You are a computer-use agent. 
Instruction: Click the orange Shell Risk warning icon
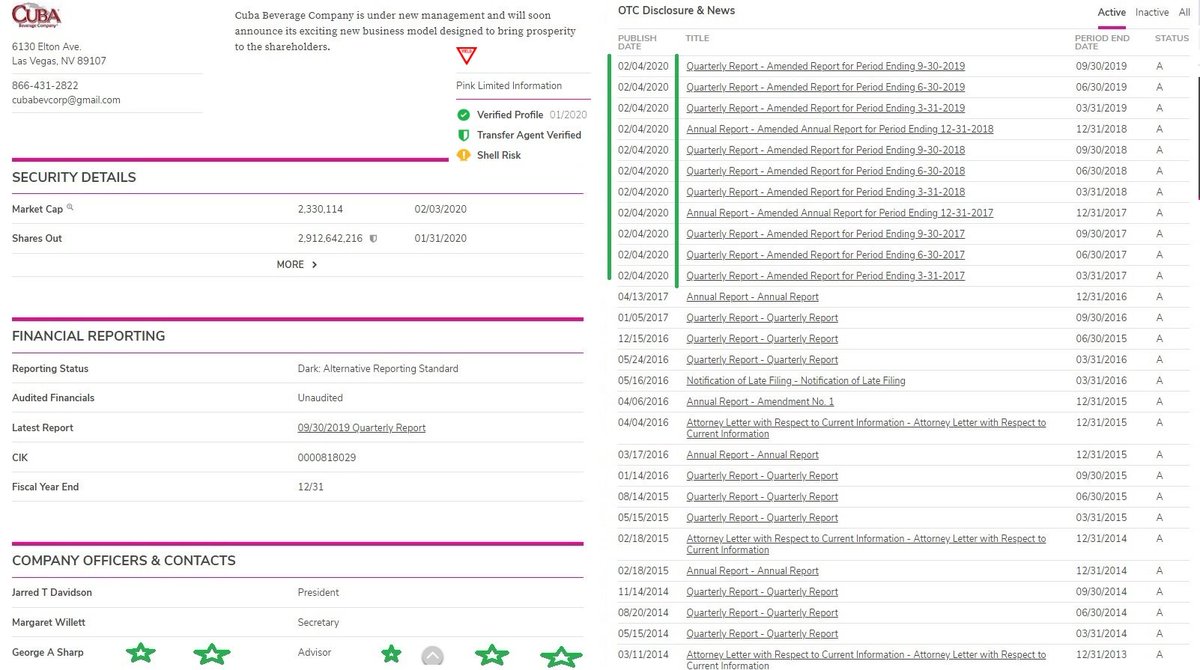coord(463,155)
